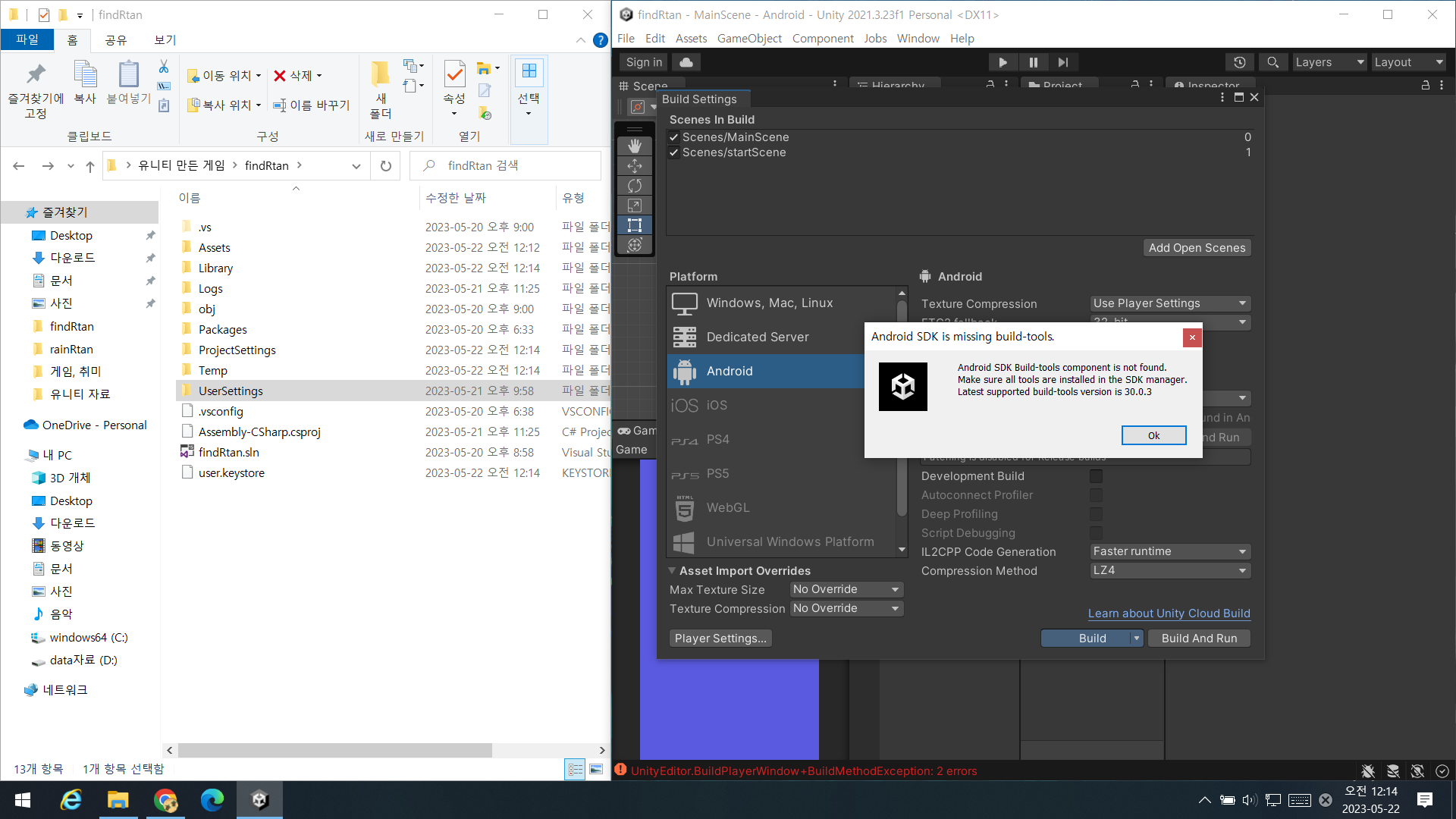
Task: Open Windows Start menu
Action: tap(23, 800)
